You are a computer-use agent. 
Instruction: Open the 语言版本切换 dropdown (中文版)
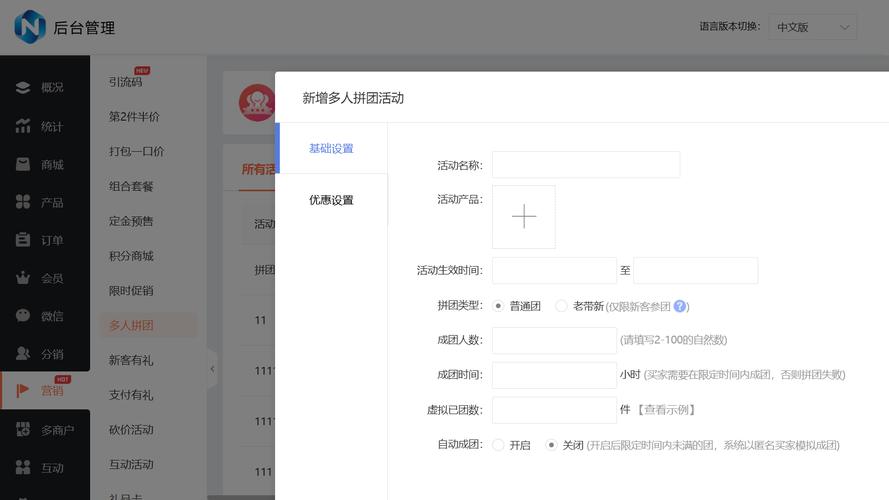tap(812, 27)
